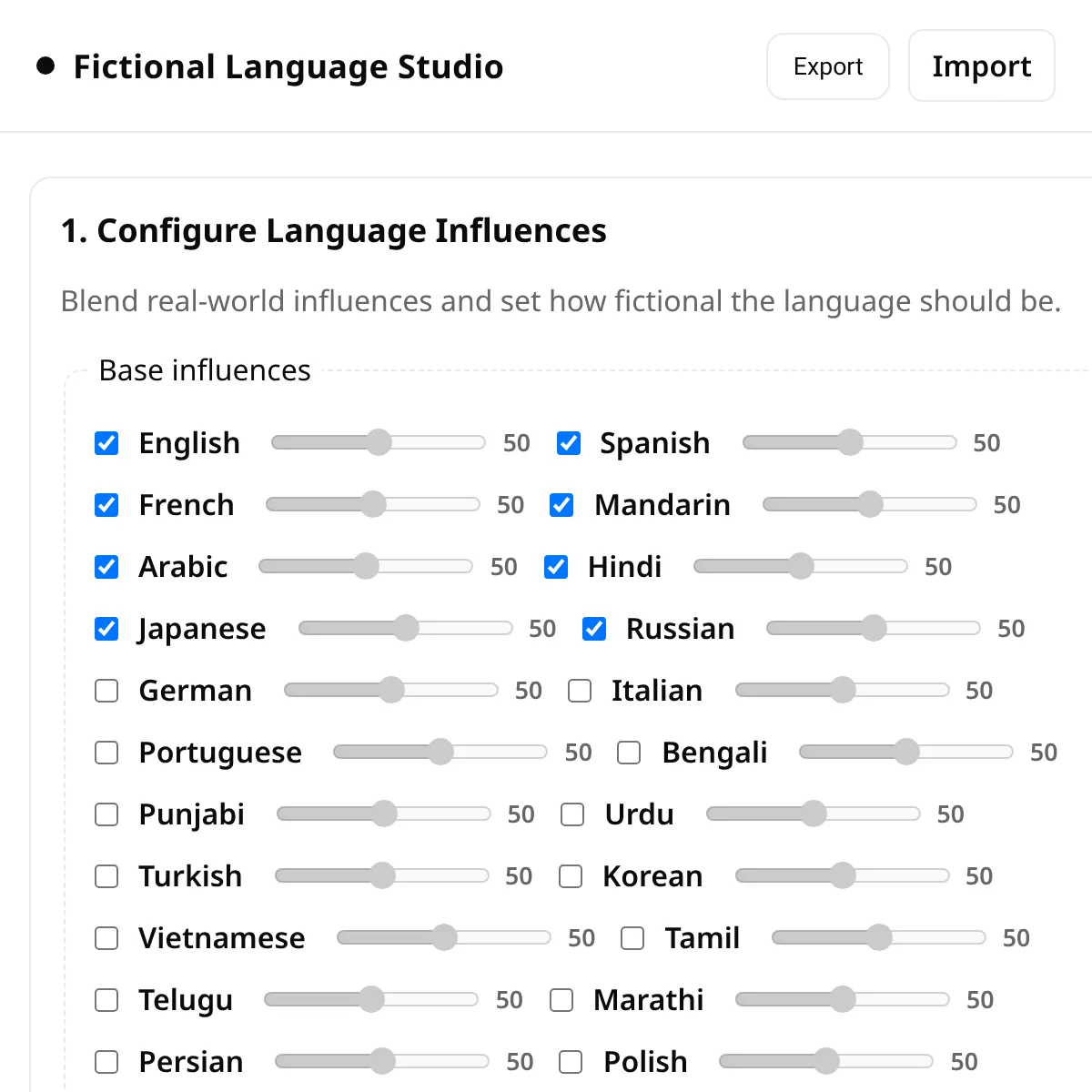Enable the Italian language checkbox
The width and height of the screenshot is (1092, 1092).
pos(580,691)
